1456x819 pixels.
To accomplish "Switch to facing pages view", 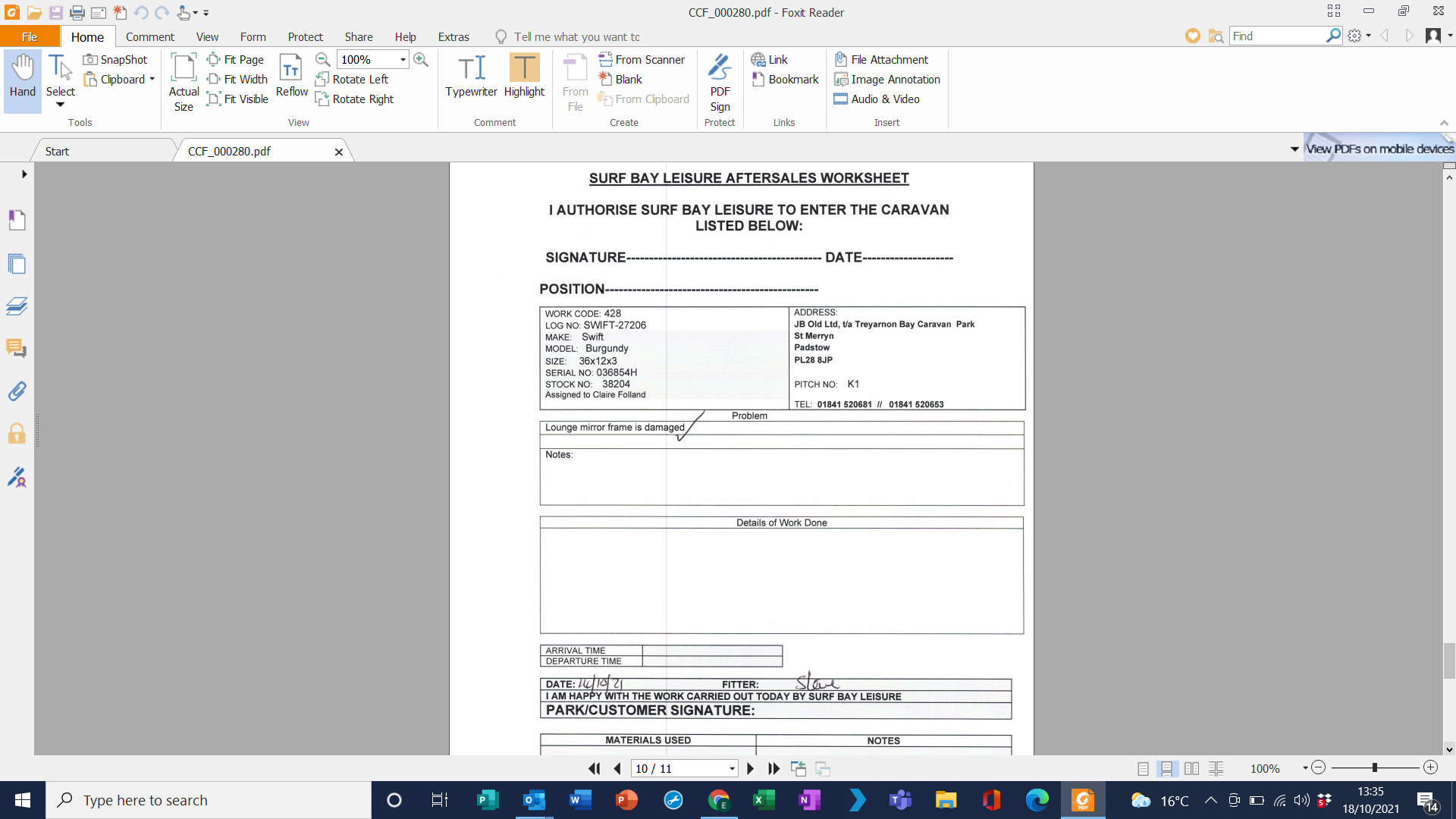I will click(1191, 768).
